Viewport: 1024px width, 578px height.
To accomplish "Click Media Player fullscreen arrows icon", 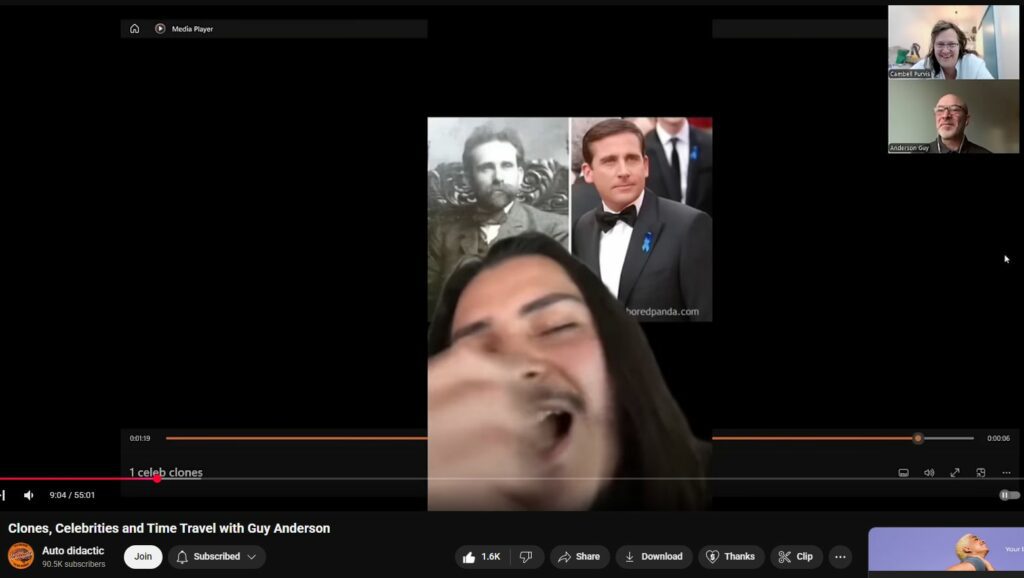I will (955, 472).
